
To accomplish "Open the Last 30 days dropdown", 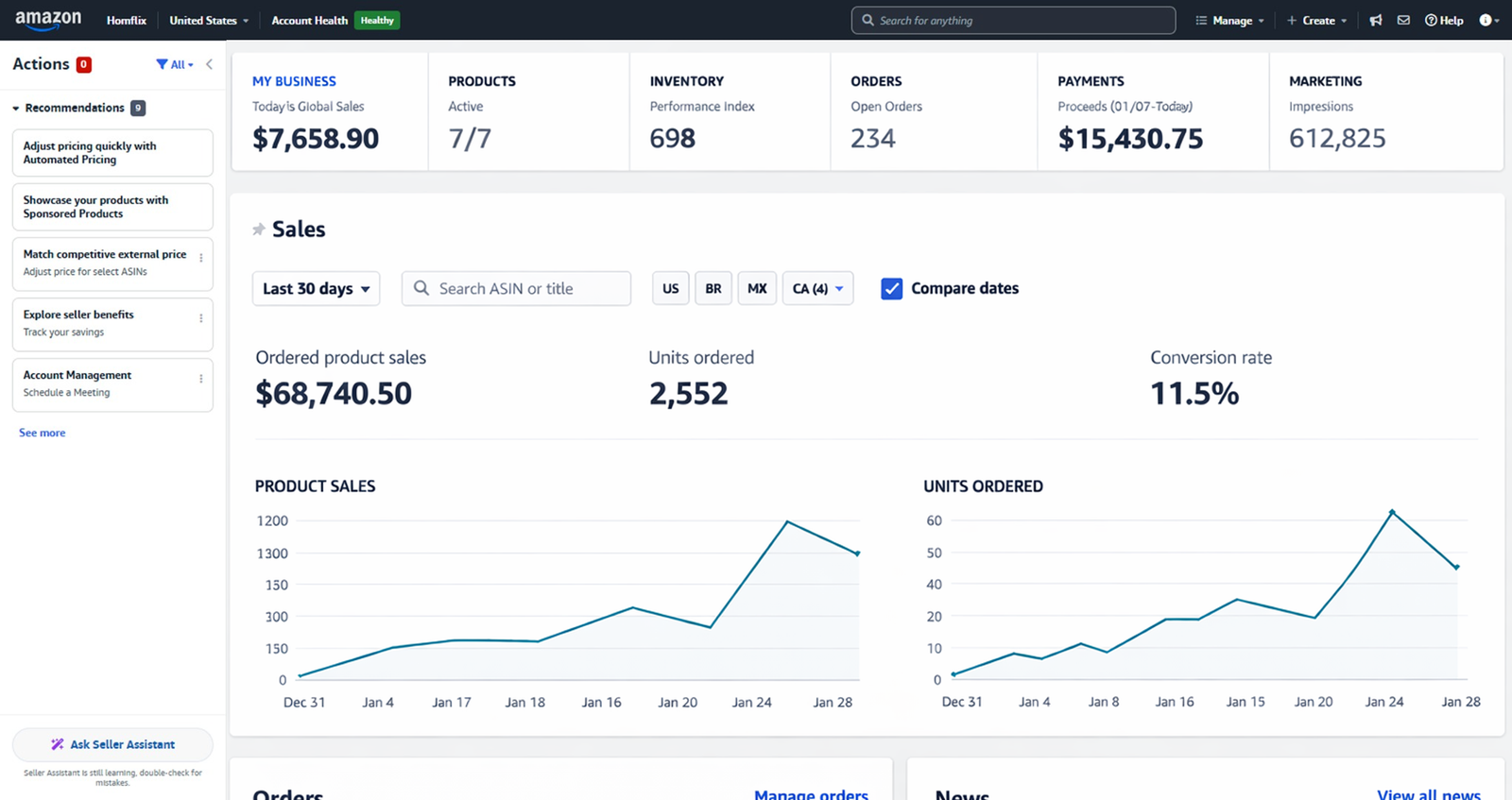I will point(316,289).
